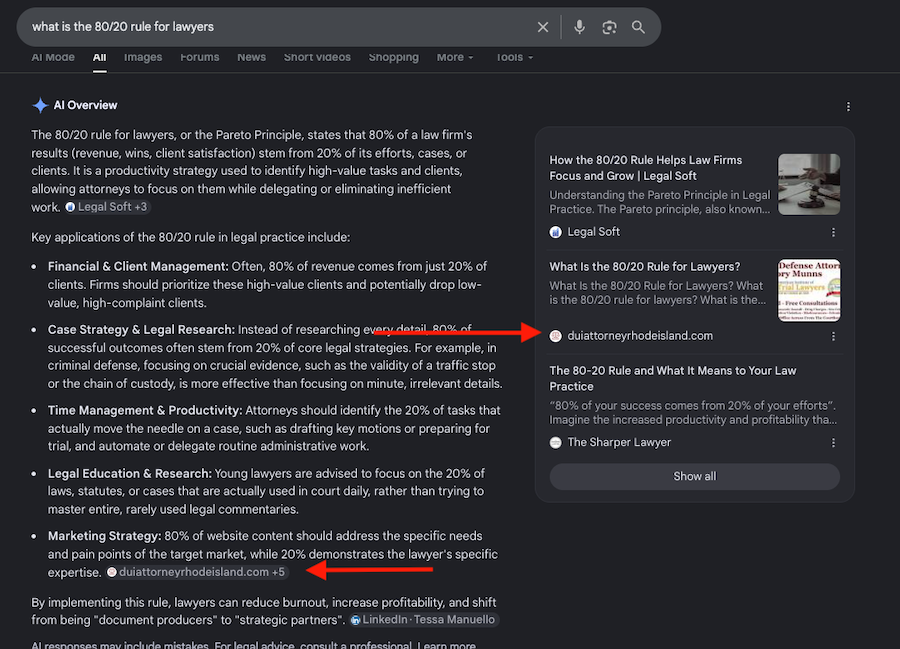Screen dimensions: 900x649
Task: Open search by image camera icon
Action: click(x=609, y=27)
